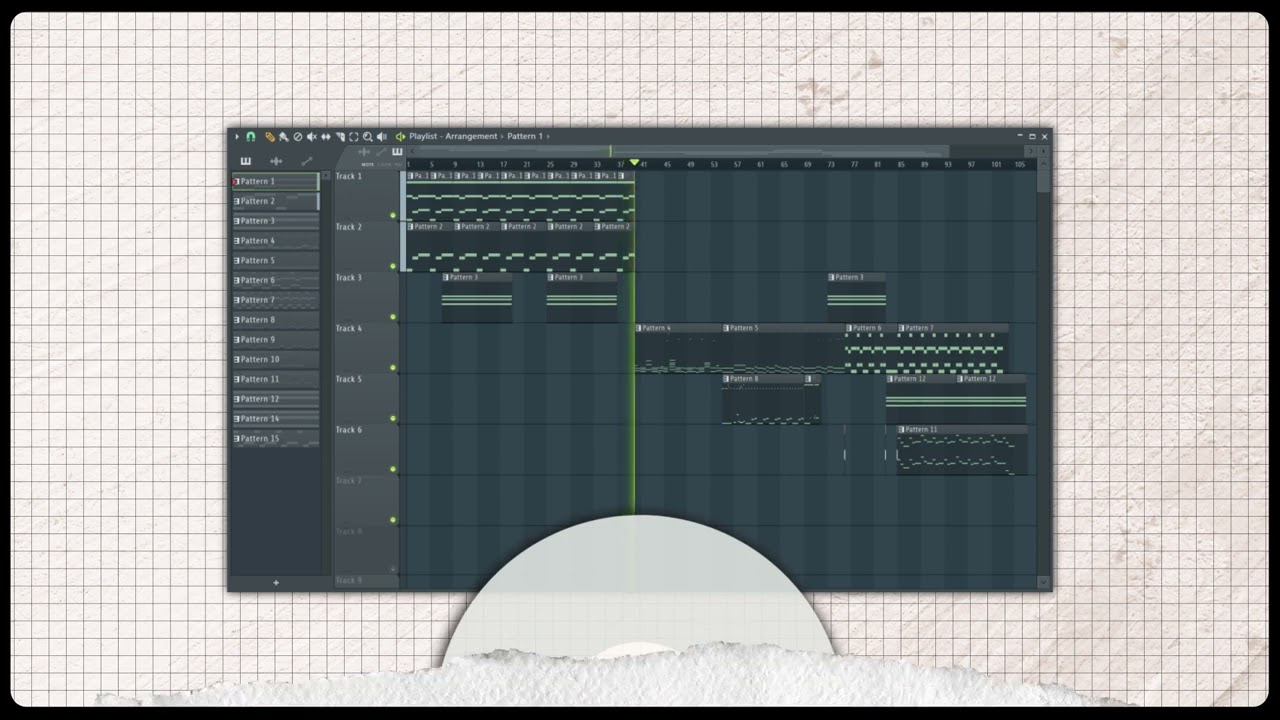Click the NOTE mode label
The width and height of the screenshot is (1280, 720).
tap(368, 165)
